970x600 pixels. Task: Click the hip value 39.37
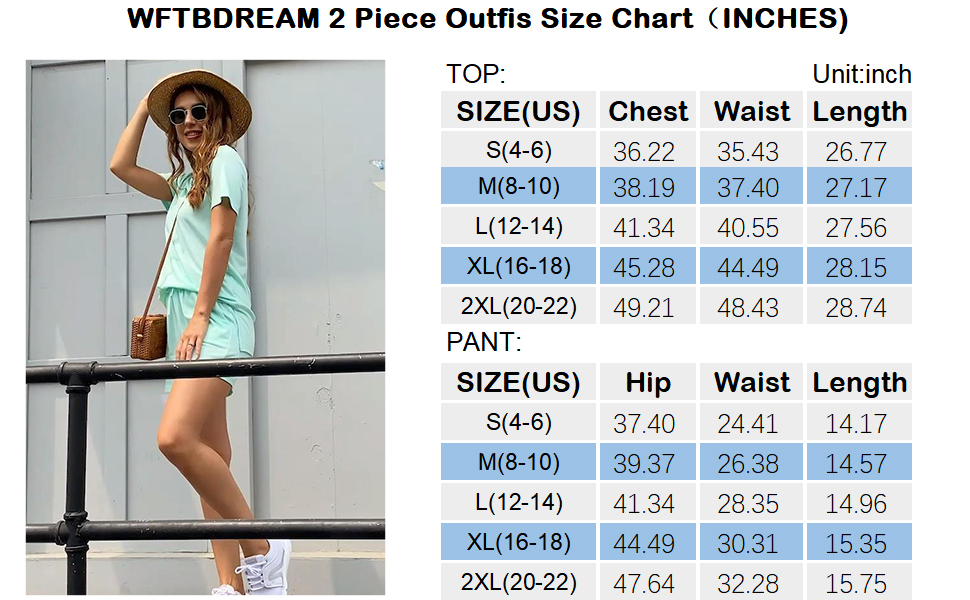(644, 464)
